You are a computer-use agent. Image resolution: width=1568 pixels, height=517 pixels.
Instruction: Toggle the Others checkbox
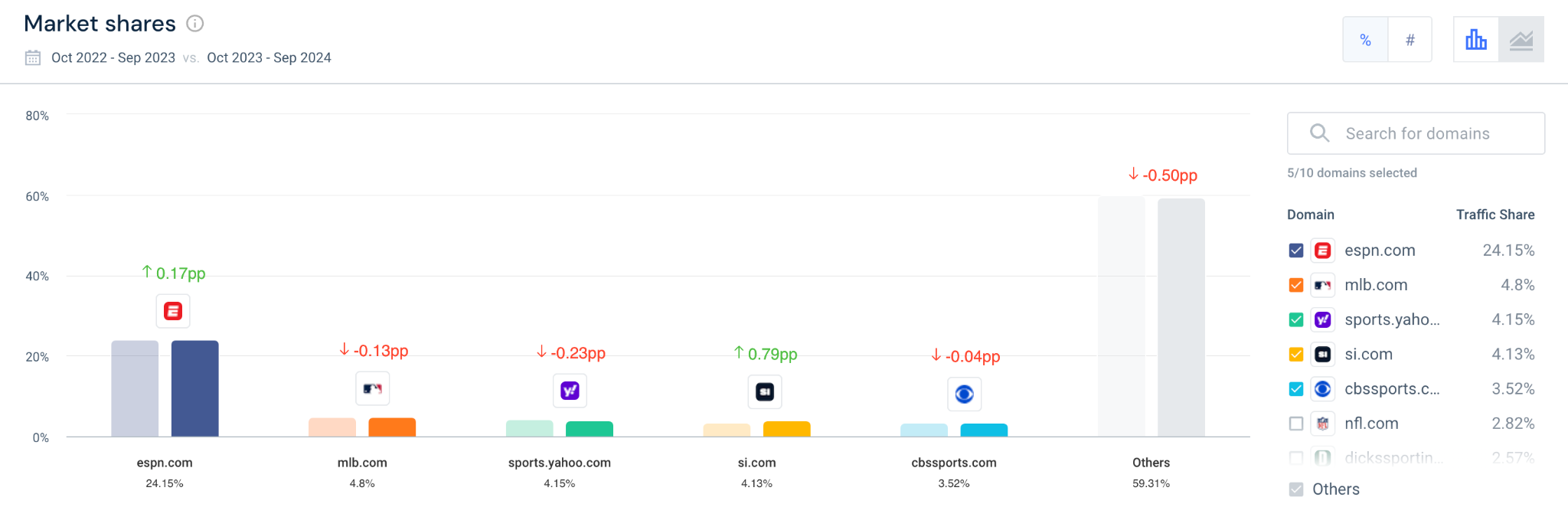(x=1296, y=489)
